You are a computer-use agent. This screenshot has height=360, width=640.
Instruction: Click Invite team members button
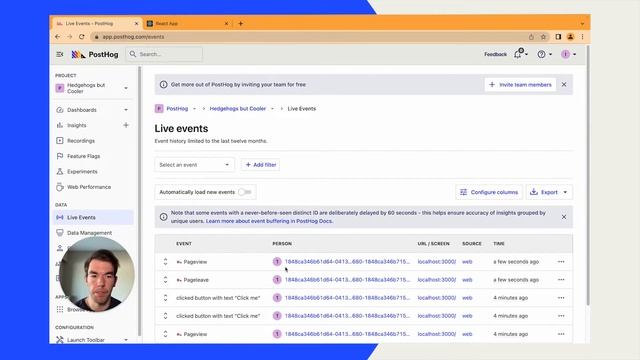click(520, 84)
